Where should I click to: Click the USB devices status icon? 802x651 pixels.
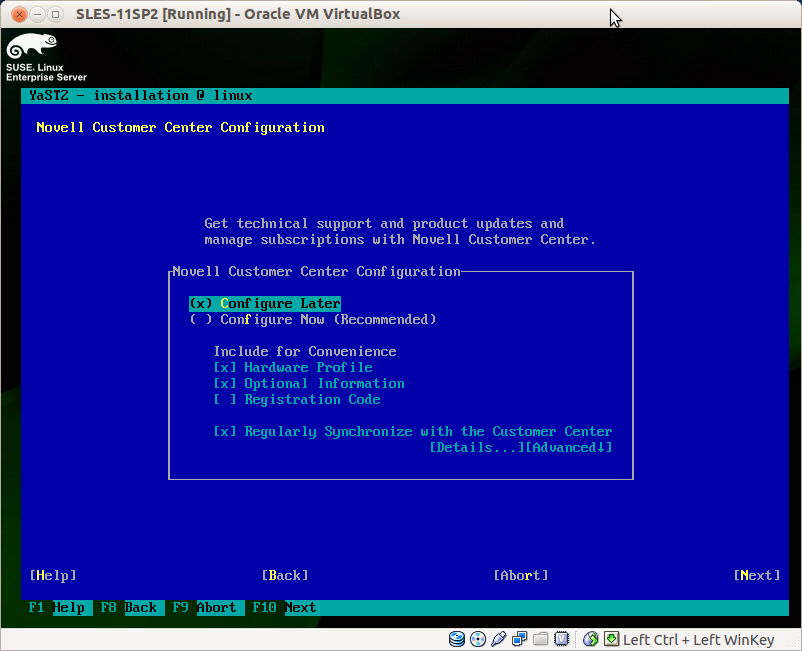point(499,639)
